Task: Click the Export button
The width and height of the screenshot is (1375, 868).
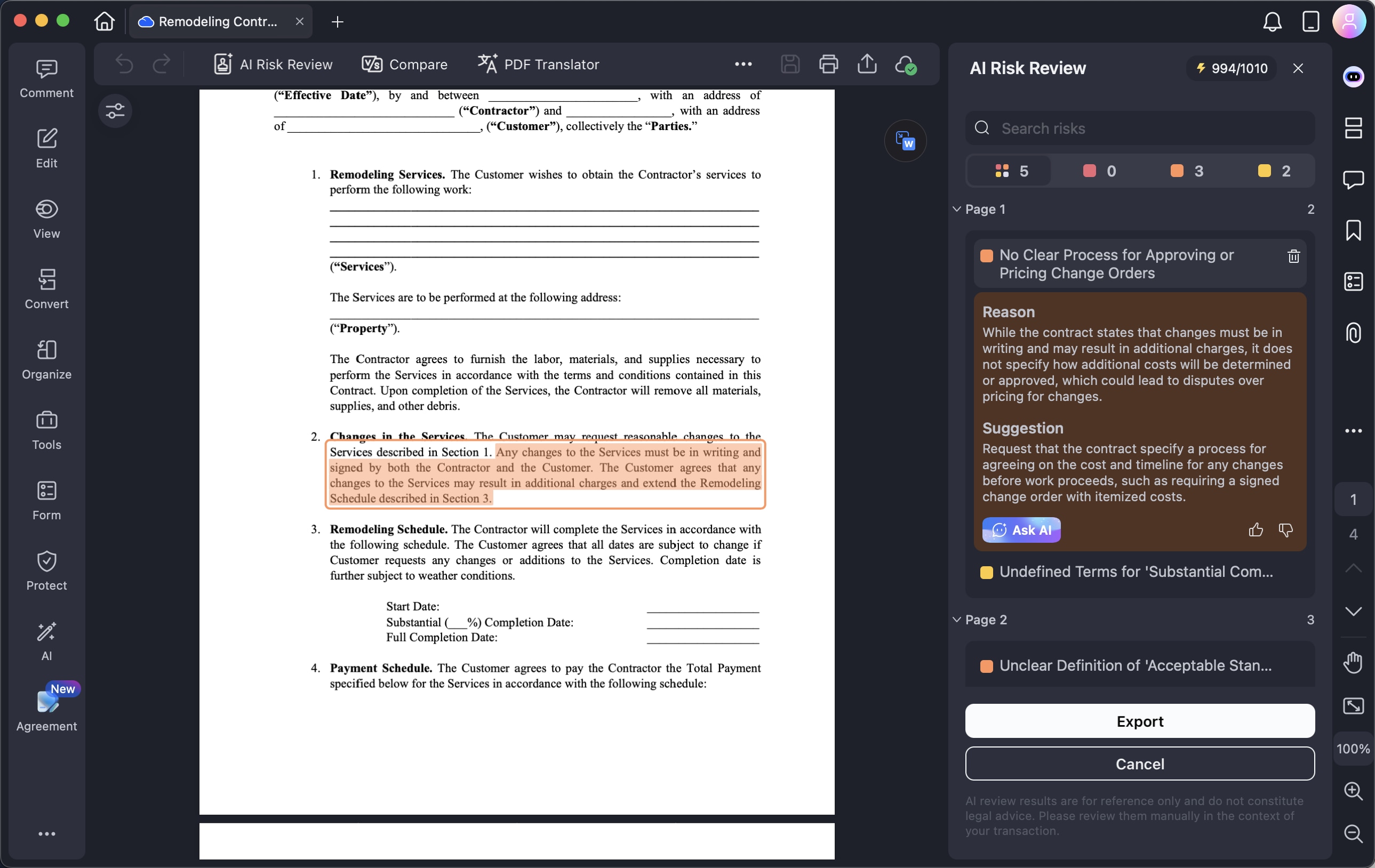Action: point(1140,721)
